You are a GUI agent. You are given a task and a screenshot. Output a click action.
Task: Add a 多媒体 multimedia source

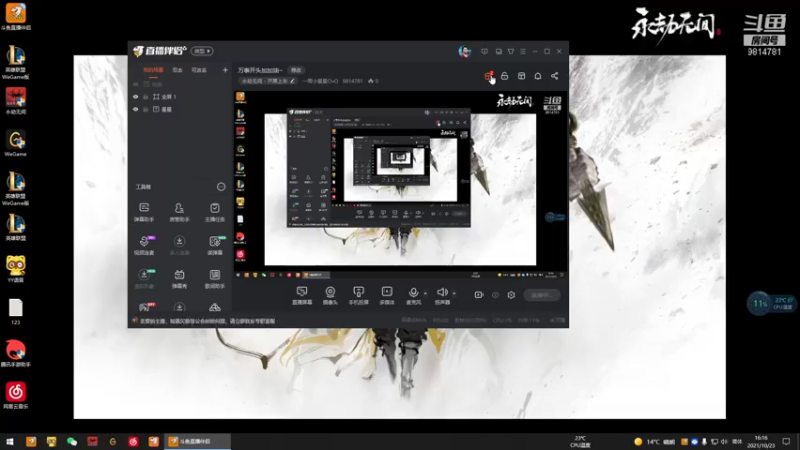coord(387,295)
